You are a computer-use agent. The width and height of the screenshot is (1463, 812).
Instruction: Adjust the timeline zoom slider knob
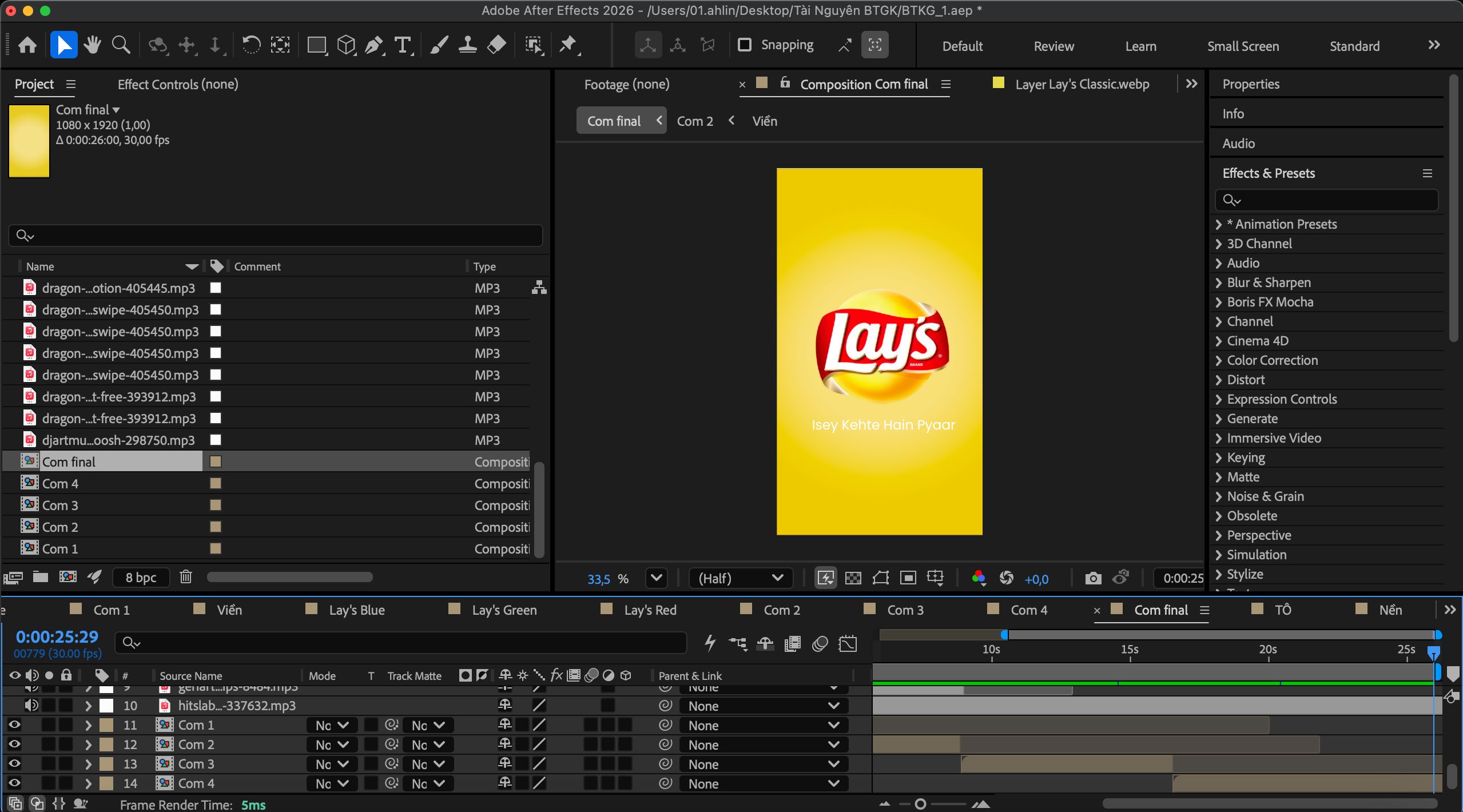pyautogui.click(x=920, y=804)
